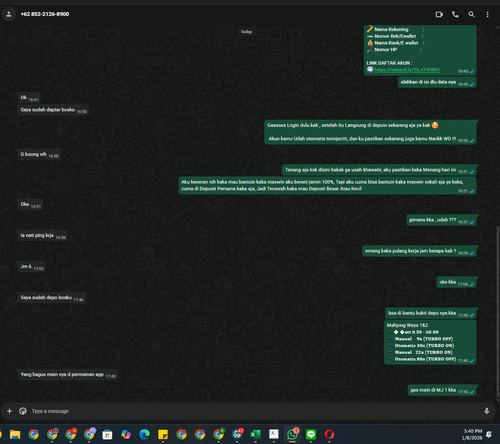Select the 'Ok' message at 16:47
Image resolution: width=500 pixels, height=444 pixels.
point(29,98)
